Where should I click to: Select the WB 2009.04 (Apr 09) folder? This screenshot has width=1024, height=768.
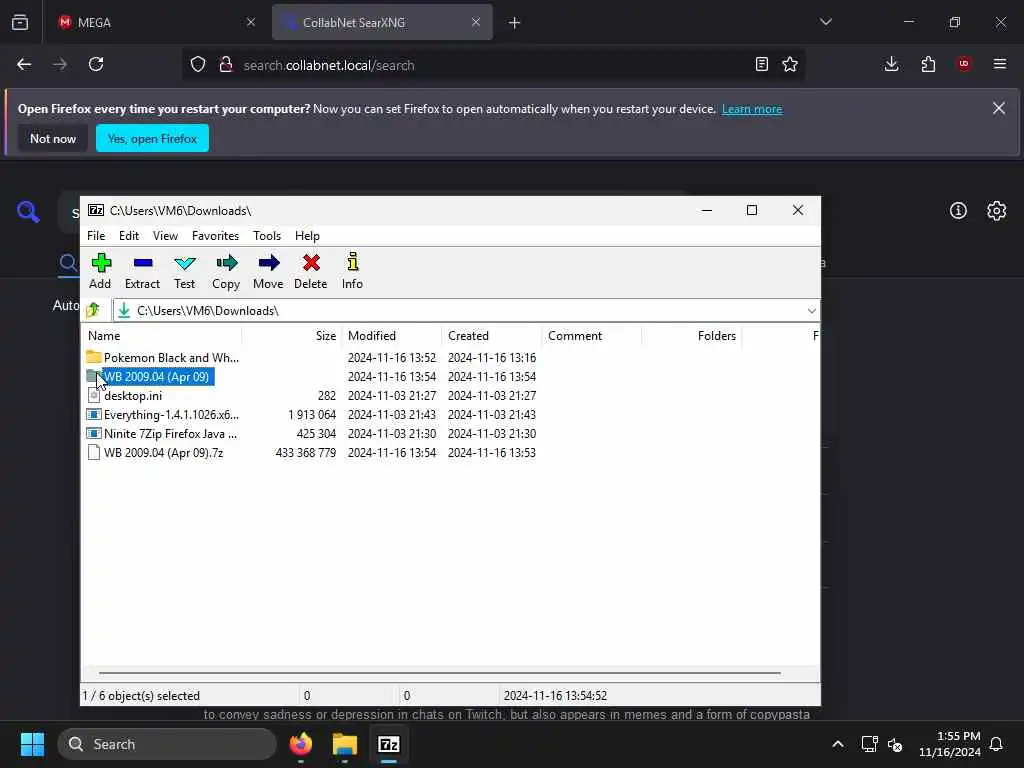click(x=150, y=377)
